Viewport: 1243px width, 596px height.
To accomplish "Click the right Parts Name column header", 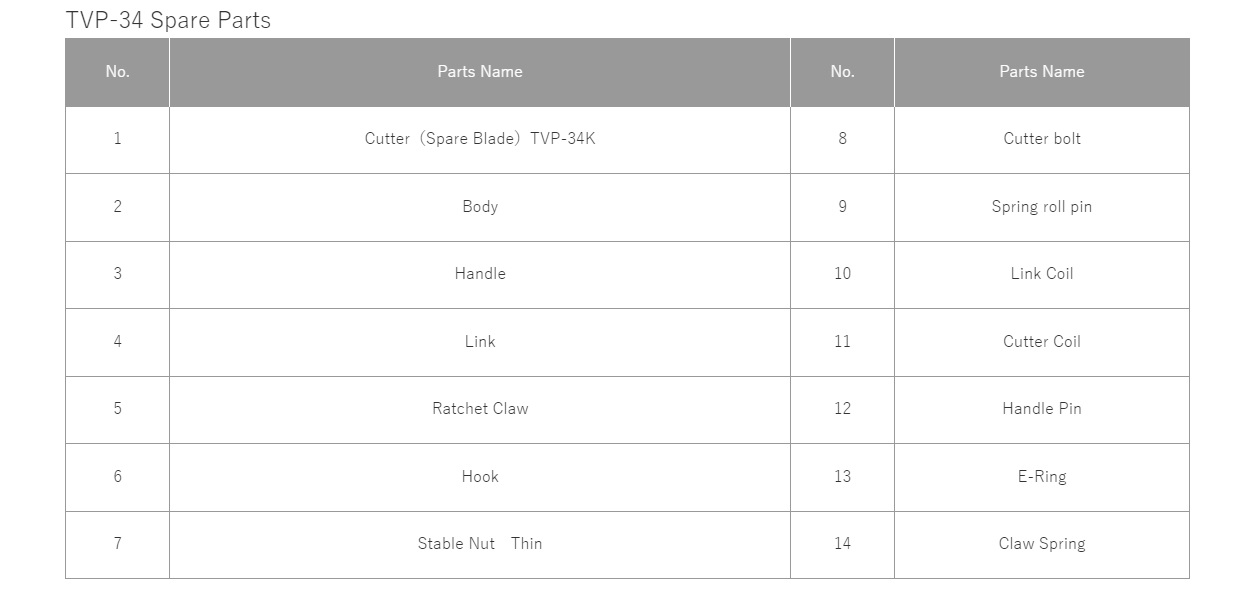I will point(1042,72).
